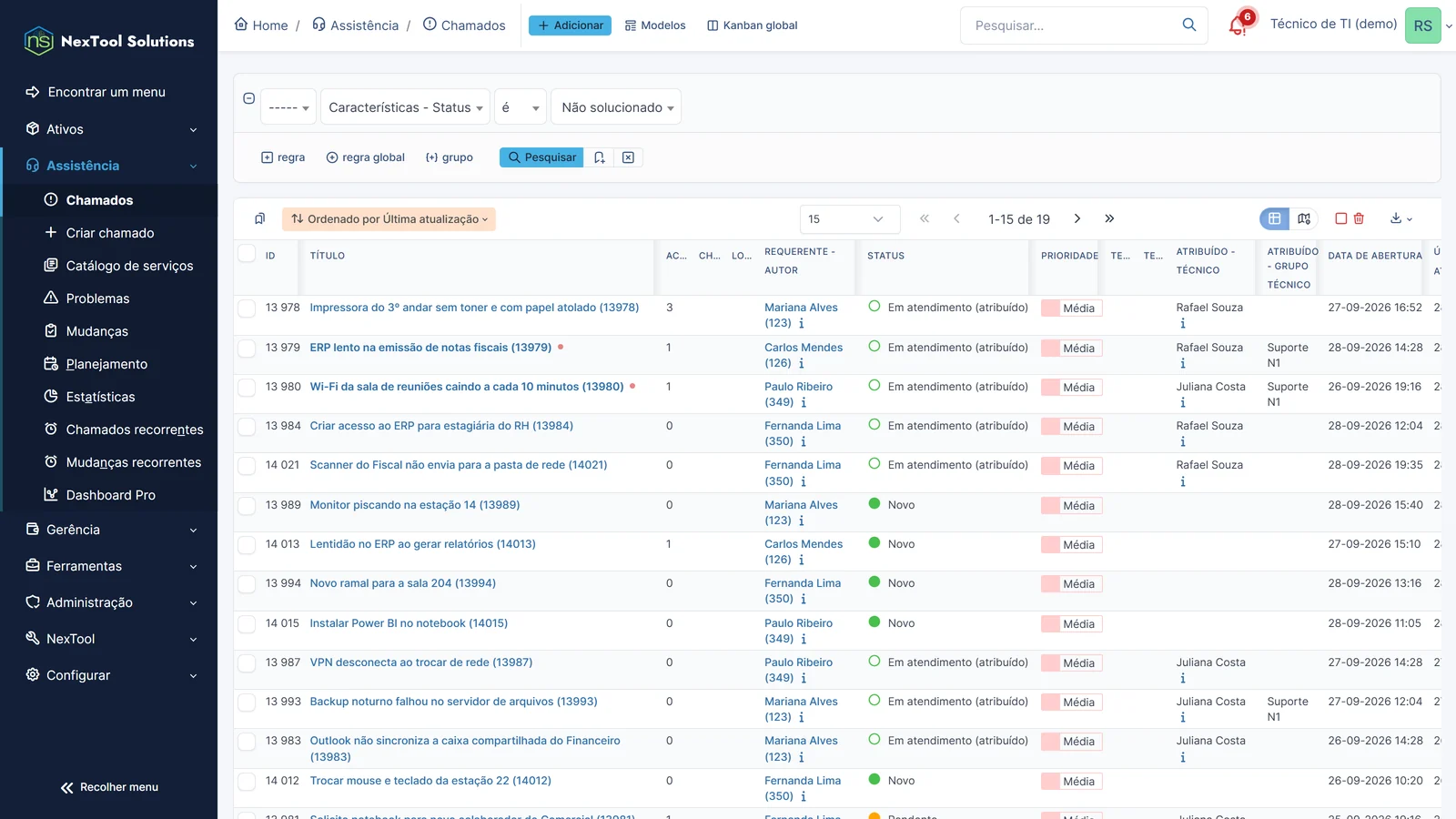Save the search as bookmark icon

pyautogui.click(x=599, y=157)
